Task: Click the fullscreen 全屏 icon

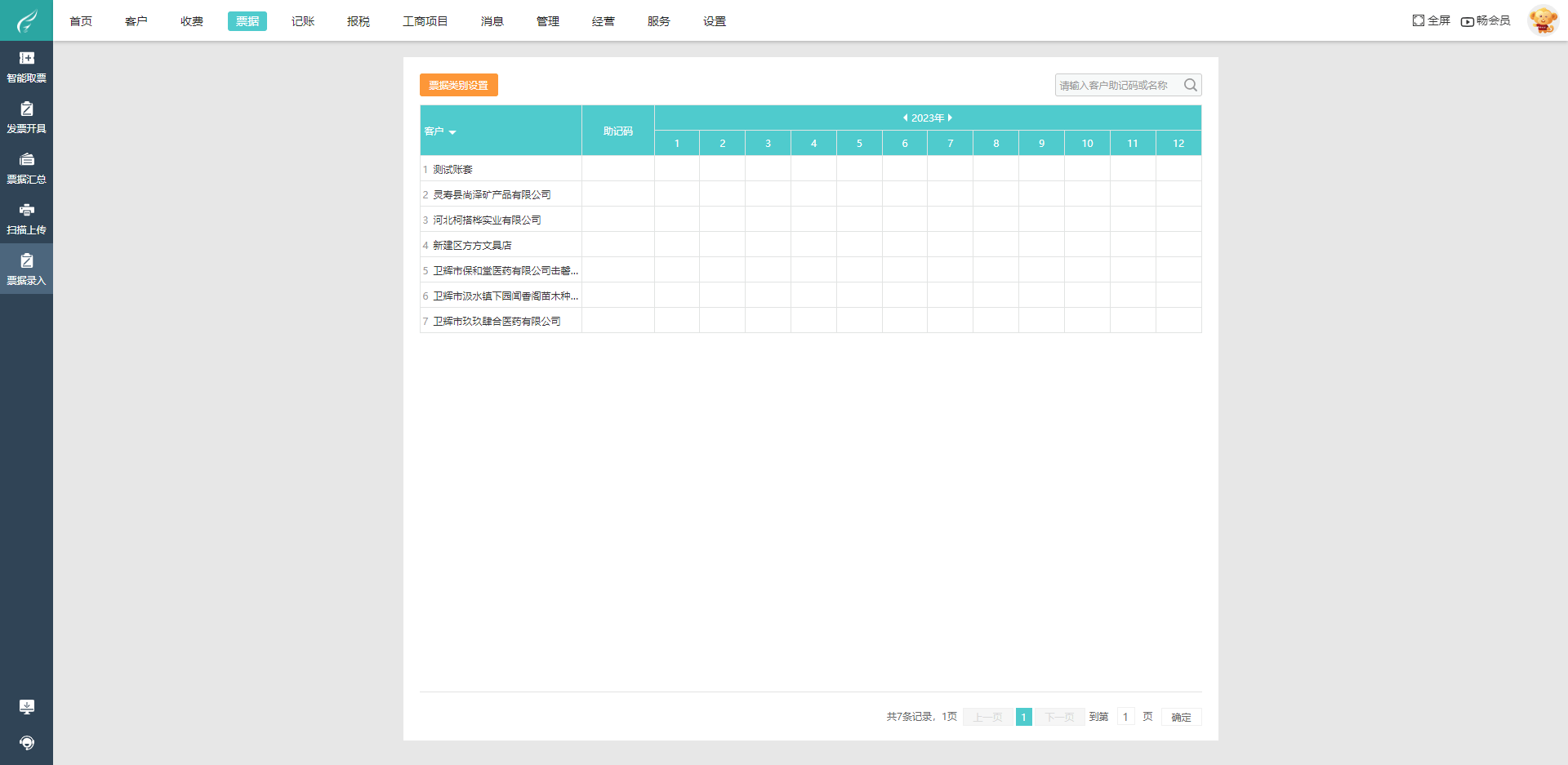Action: [1429, 20]
